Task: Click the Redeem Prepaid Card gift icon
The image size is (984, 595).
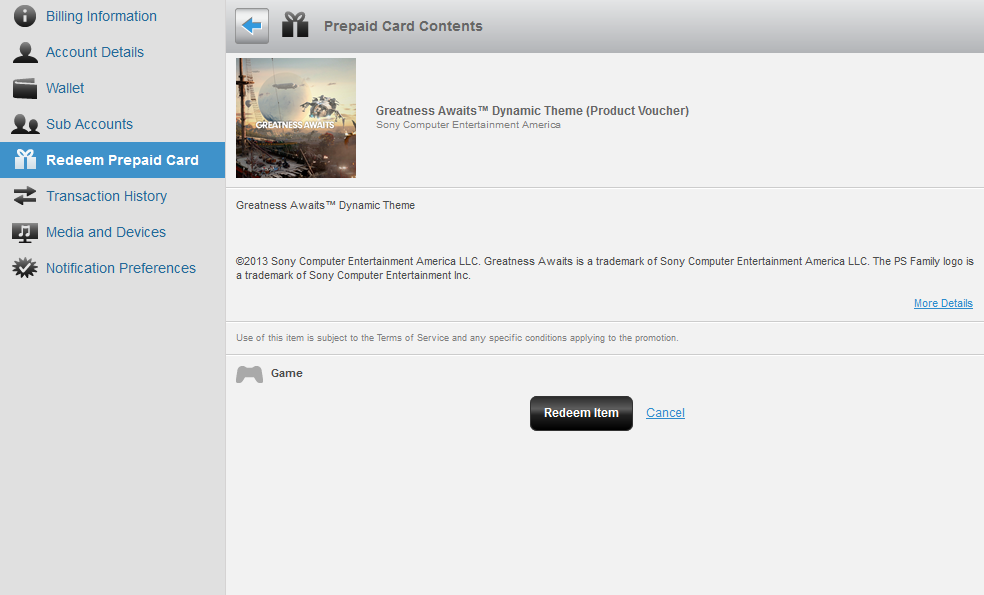Action: [25, 159]
